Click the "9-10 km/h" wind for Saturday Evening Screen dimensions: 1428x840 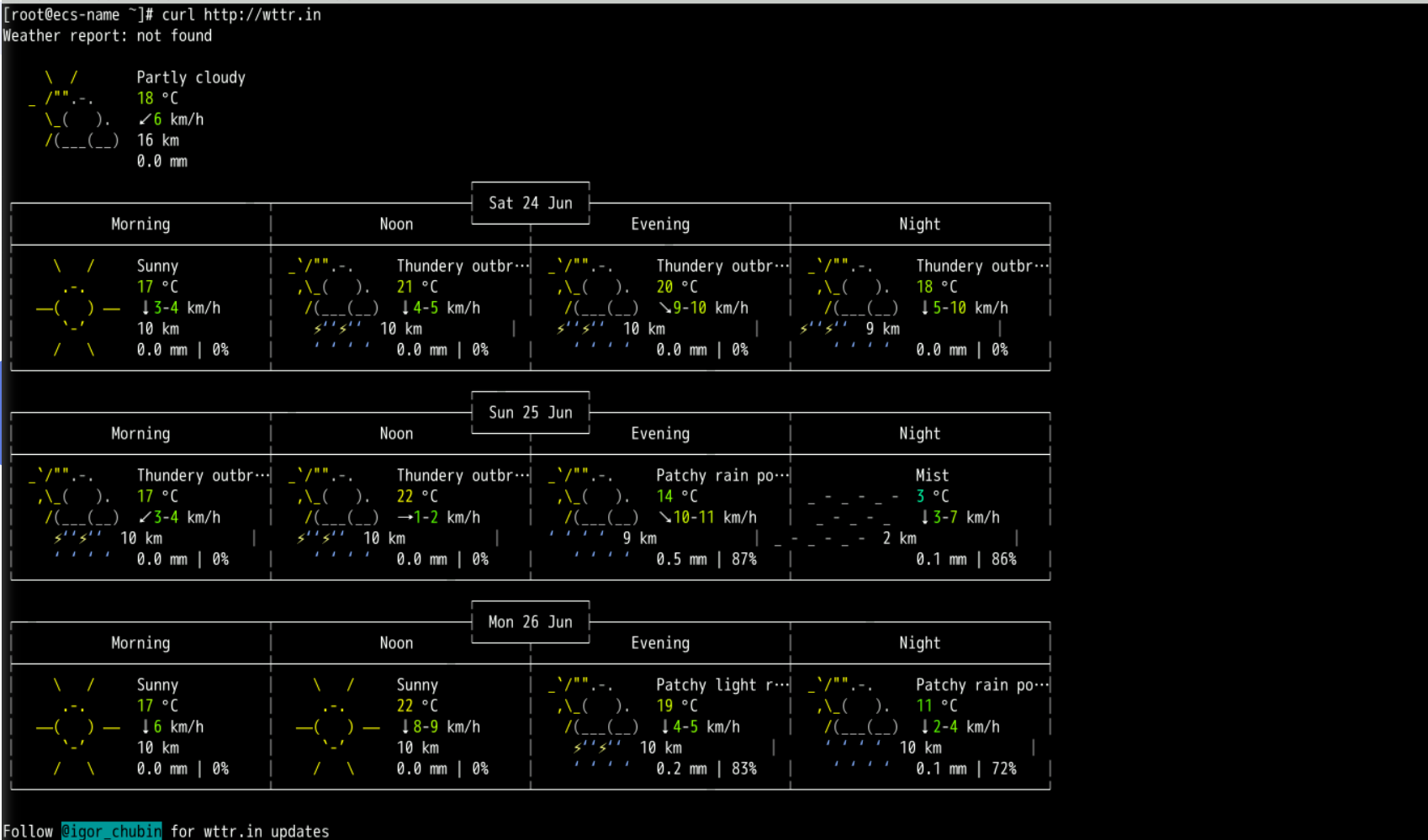(x=703, y=308)
